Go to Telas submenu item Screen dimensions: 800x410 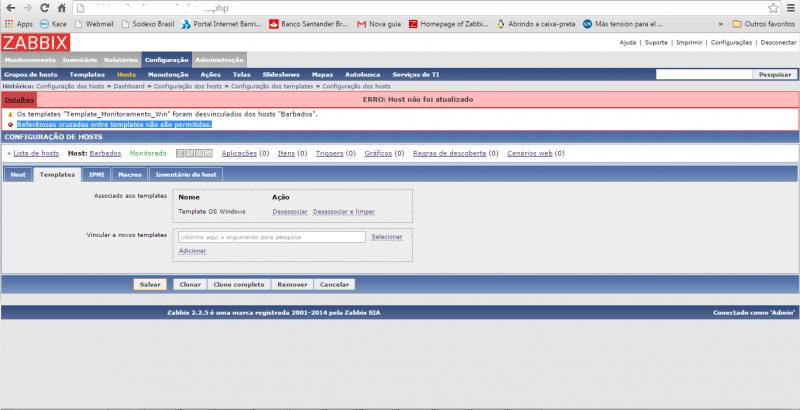click(241, 75)
